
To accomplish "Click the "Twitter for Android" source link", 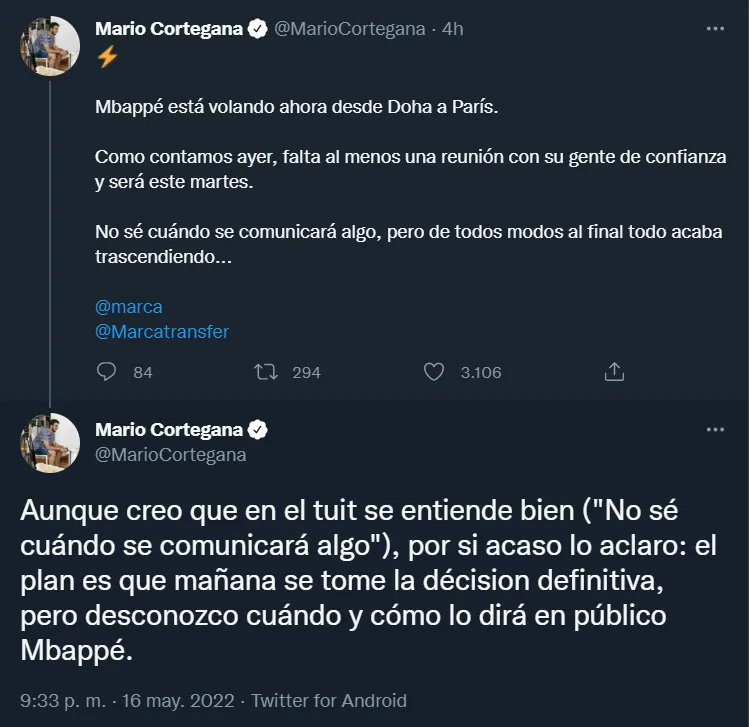I will [x=329, y=700].
